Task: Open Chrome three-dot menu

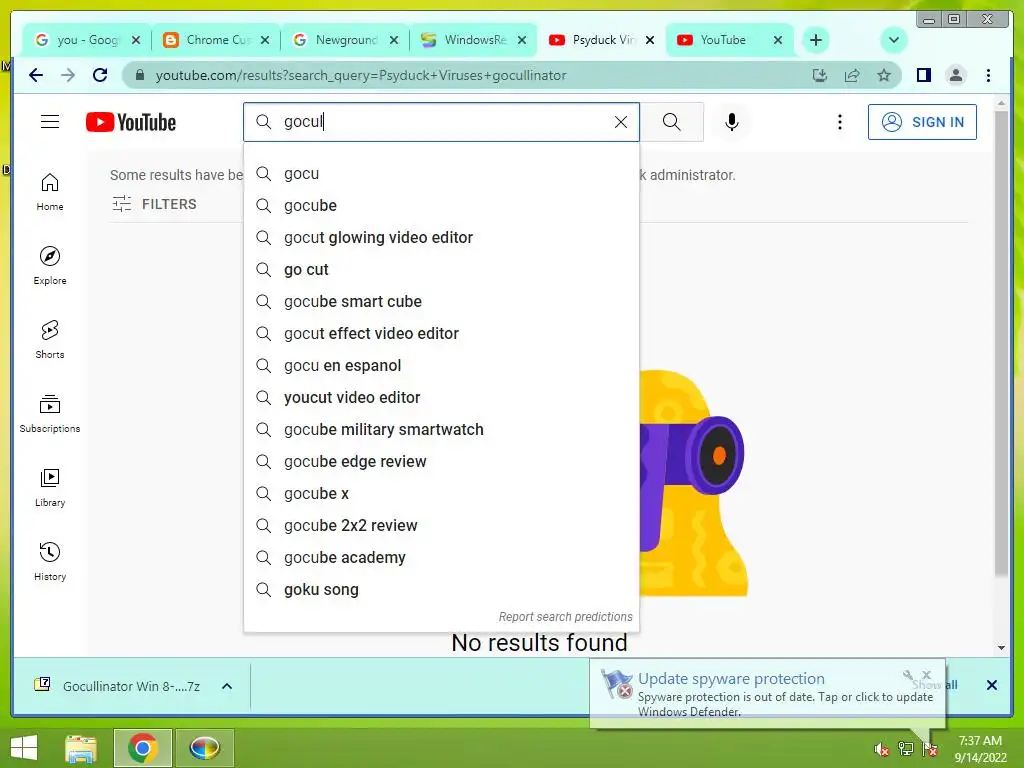Action: point(988,75)
